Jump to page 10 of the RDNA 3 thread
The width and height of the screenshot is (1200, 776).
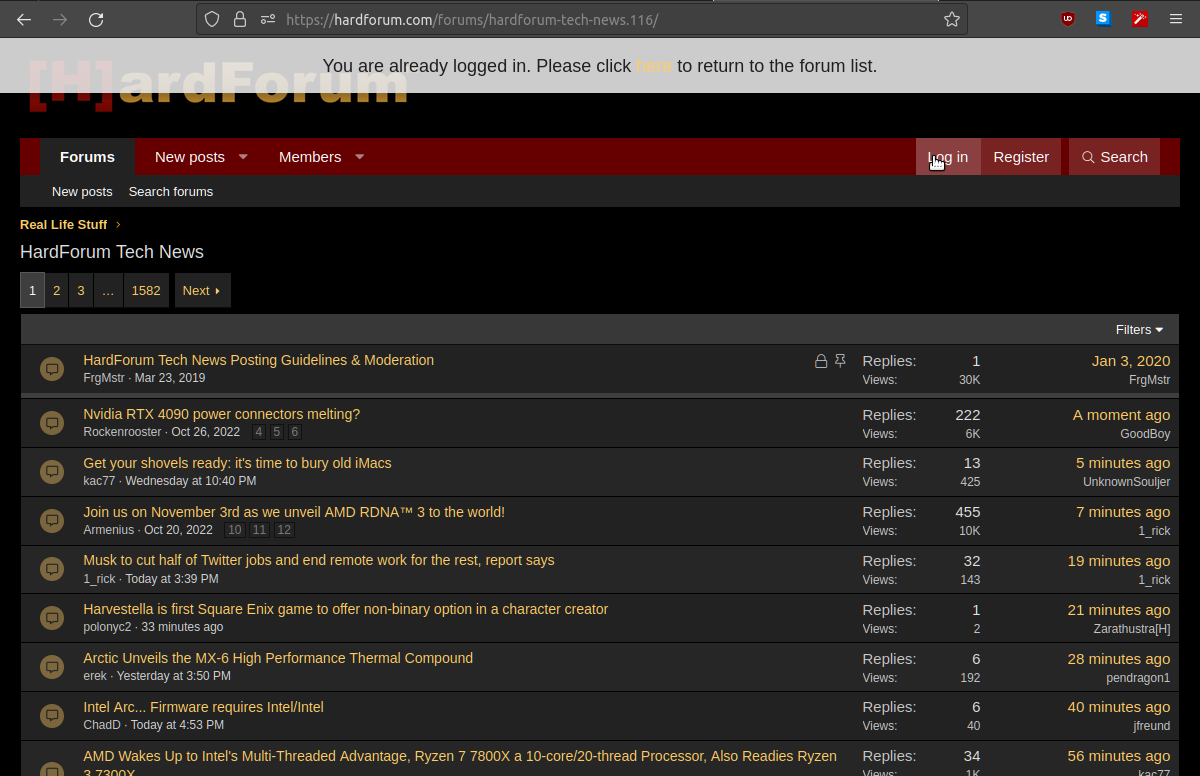click(x=234, y=530)
